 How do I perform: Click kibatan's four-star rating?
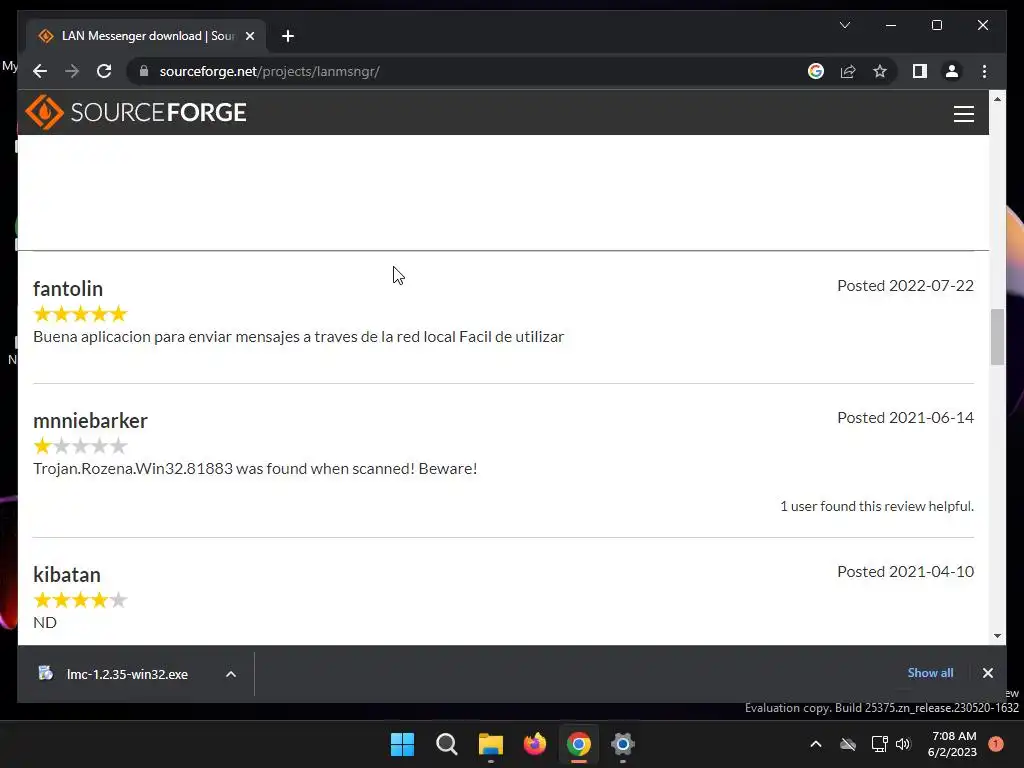(80, 600)
